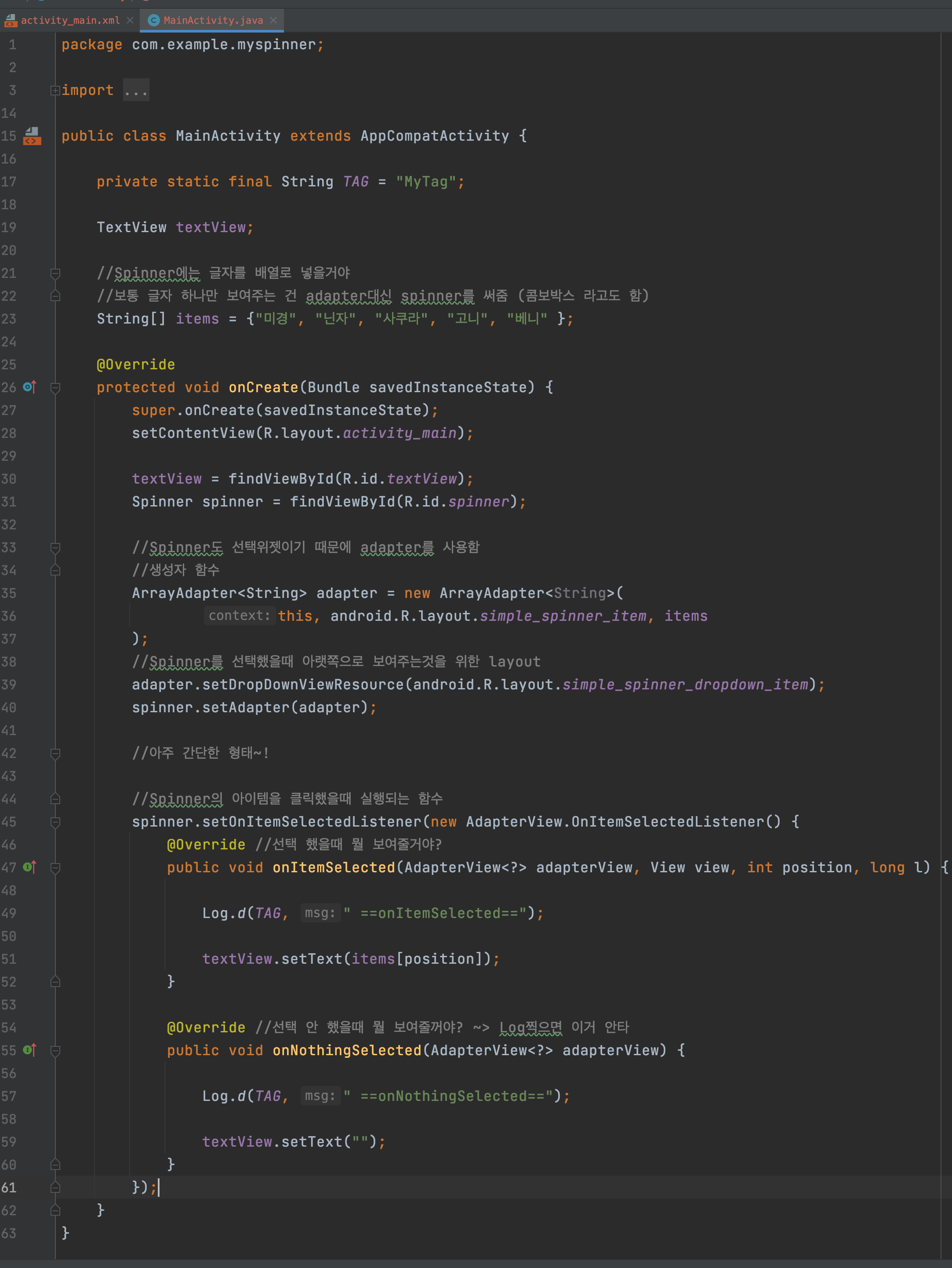Click the implements gutter icon beside onNothingSelected
Viewport: 952px width, 1268px height.
[30, 1050]
